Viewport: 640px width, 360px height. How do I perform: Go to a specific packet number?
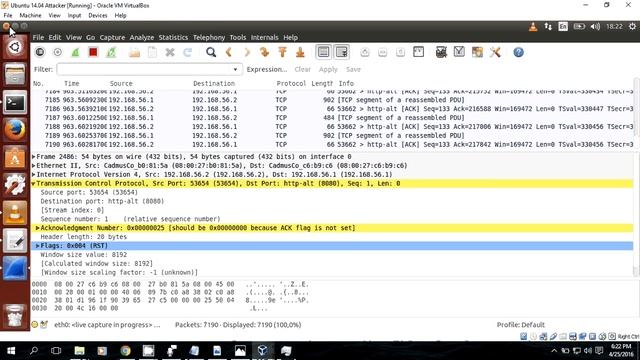tap(264, 52)
